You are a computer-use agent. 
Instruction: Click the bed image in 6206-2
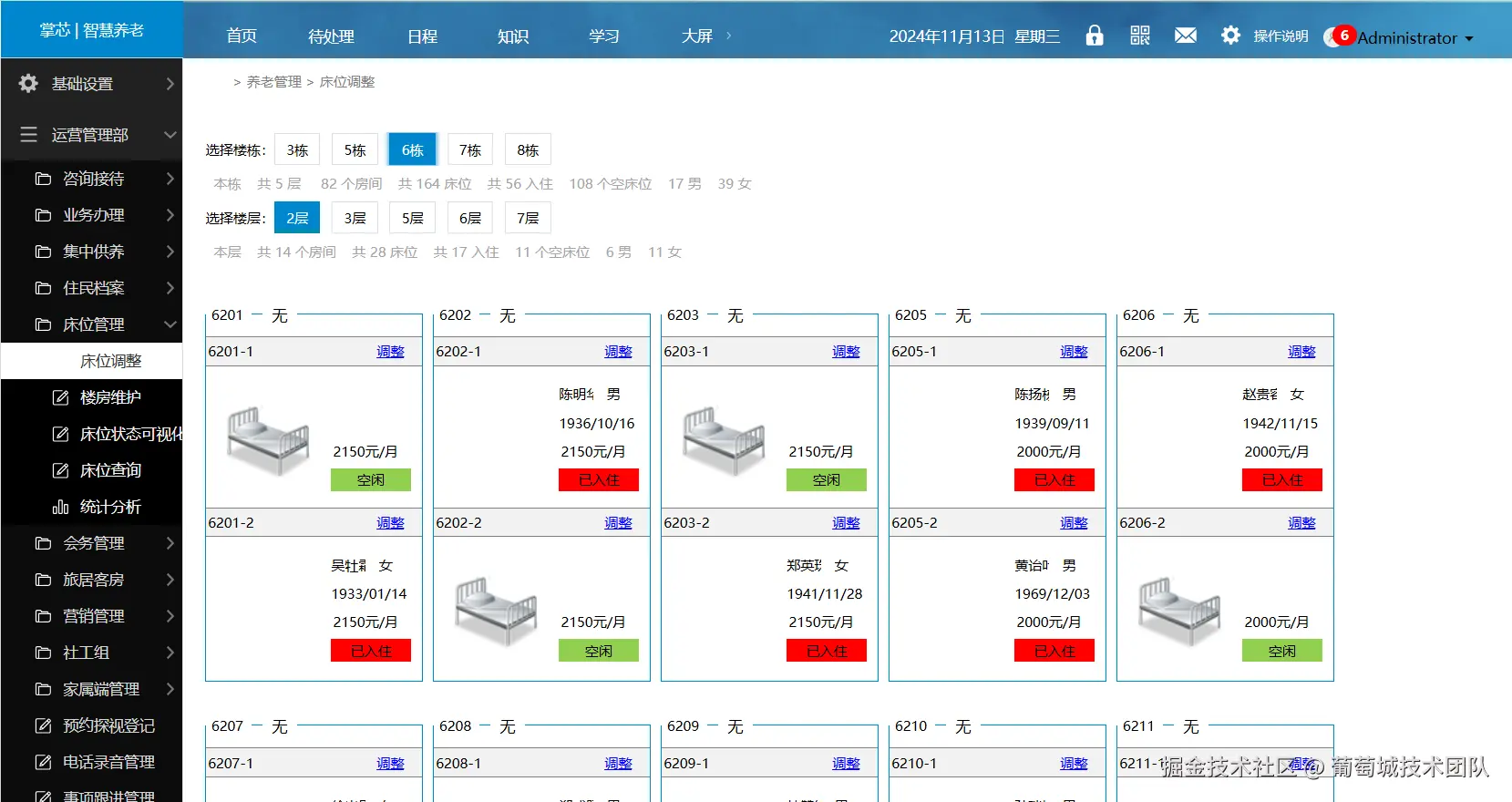pyautogui.click(x=1179, y=612)
